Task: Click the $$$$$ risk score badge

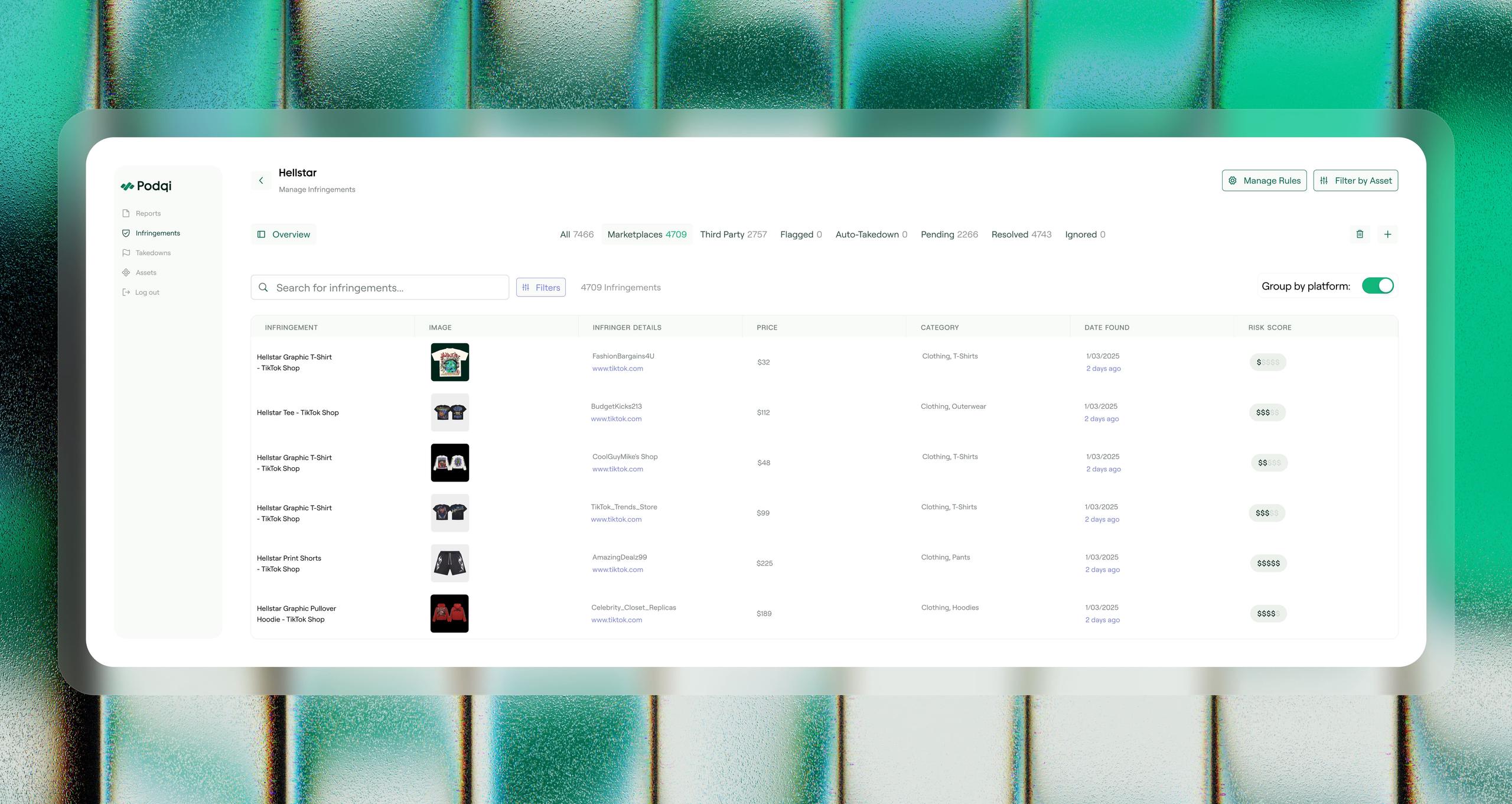Action: coord(1268,564)
